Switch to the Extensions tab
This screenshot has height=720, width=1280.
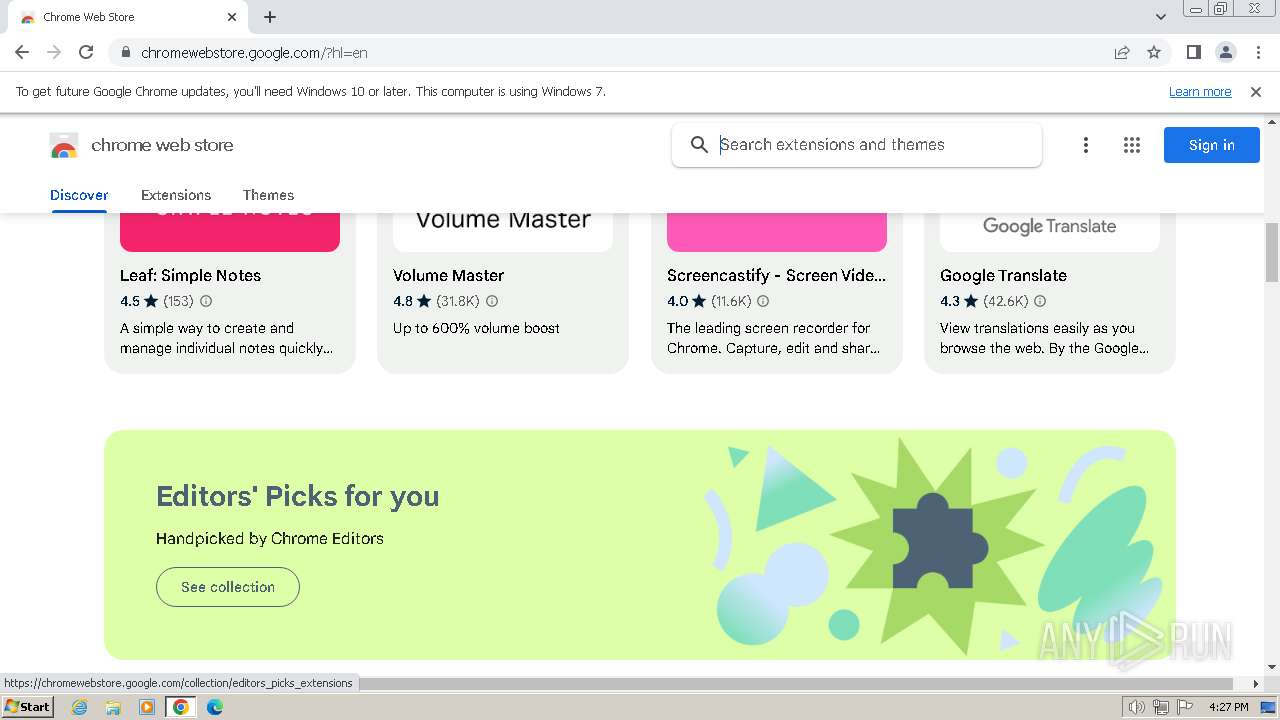click(176, 195)
